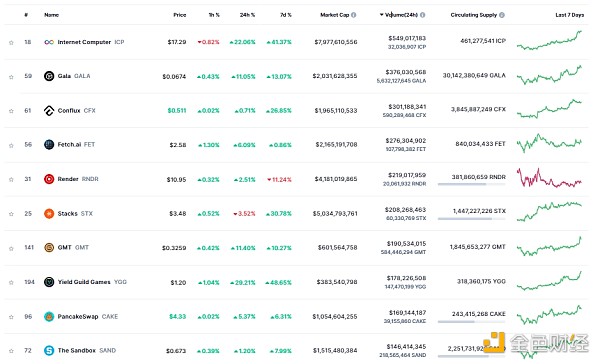600x364 pixels.
Task: Click the Fetch.ai coin logo icon
Action: pos(49,145)
